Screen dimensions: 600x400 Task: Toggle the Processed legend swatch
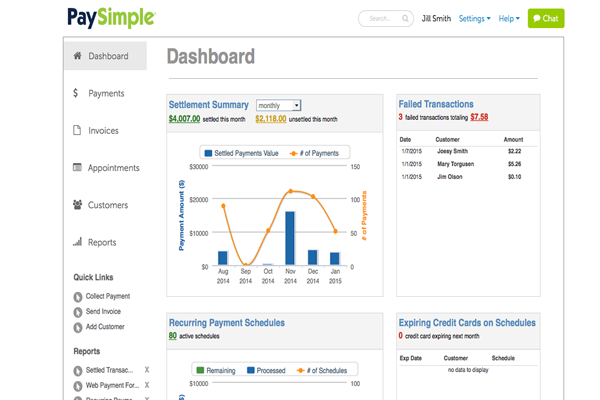click(251, 370)
